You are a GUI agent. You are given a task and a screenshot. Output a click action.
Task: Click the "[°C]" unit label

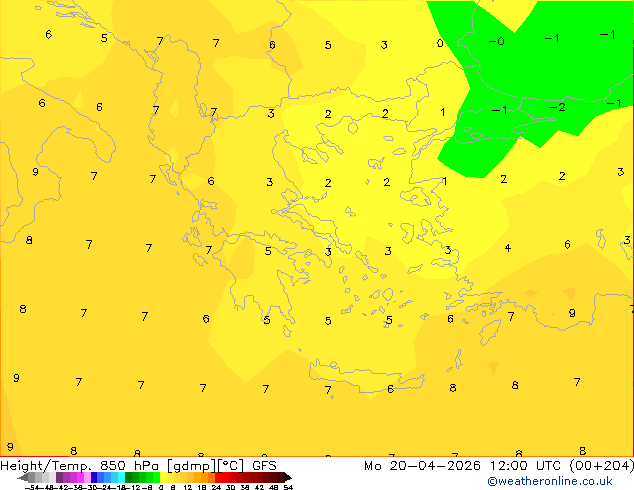tap(231, 466)
